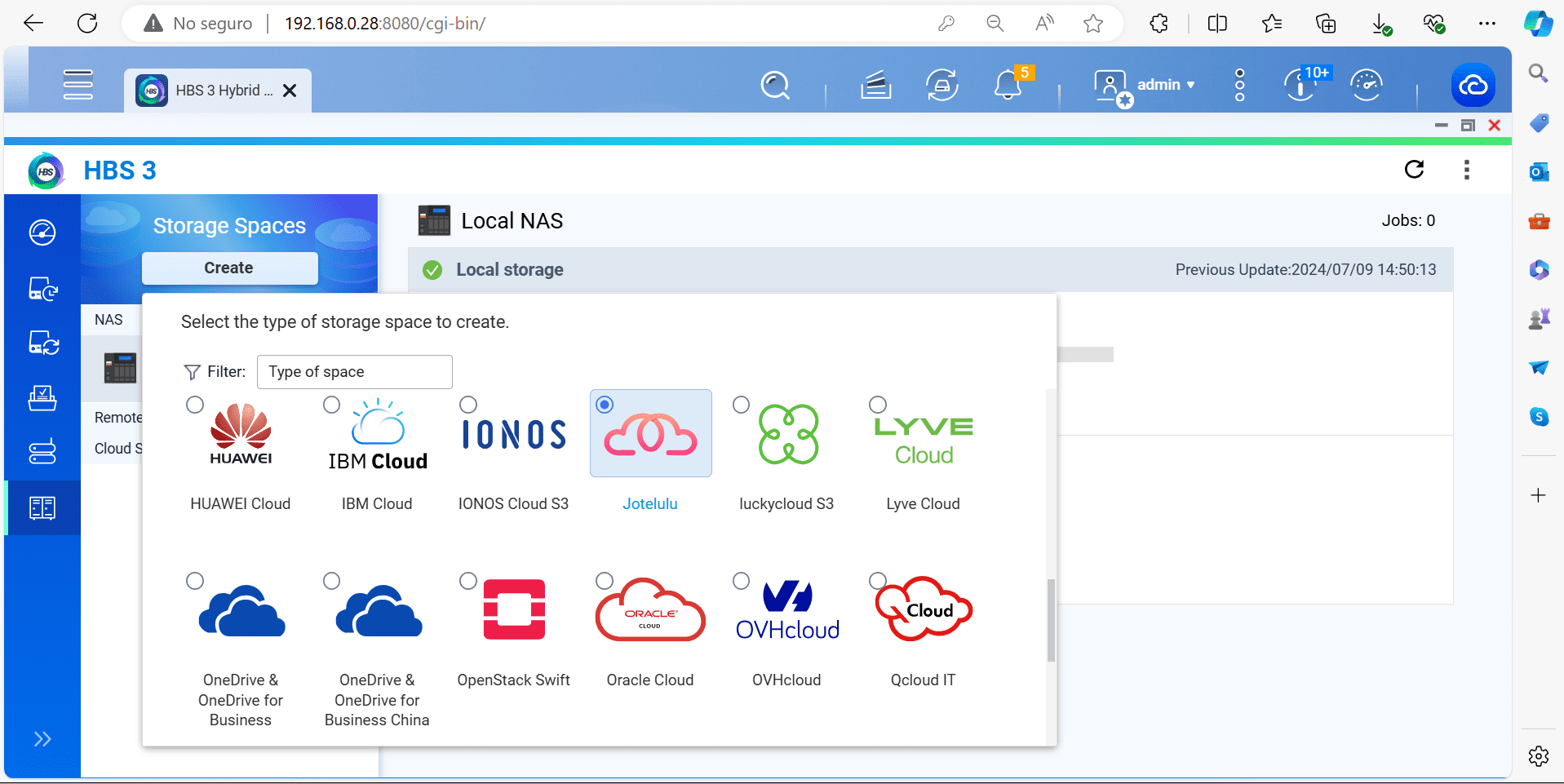Click the Create storage space button
Viewport: 1564px width, 784px height.
pyautogui.click(x=229, y=268)
